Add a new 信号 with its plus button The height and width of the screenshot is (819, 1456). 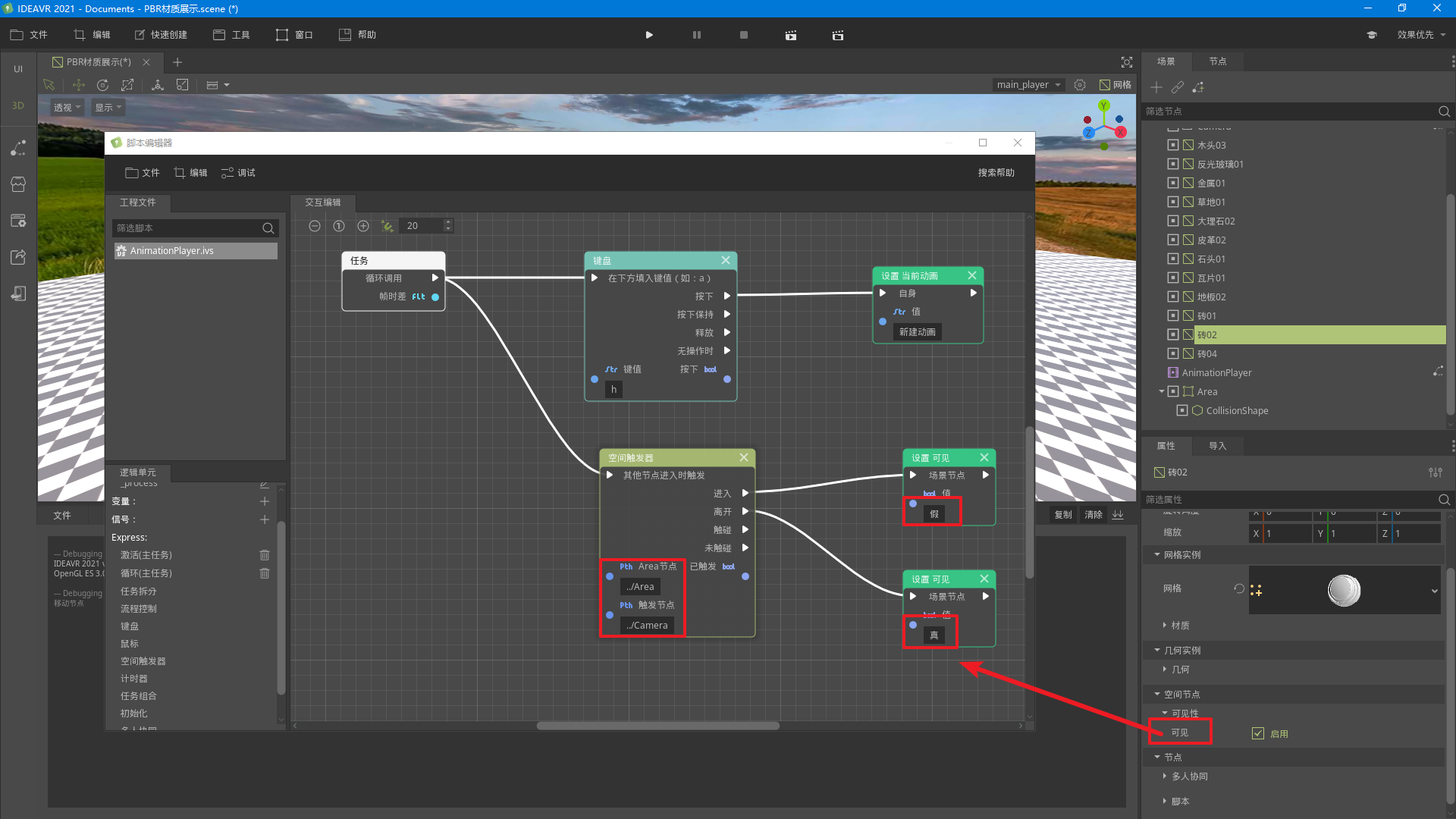(265, 519)
